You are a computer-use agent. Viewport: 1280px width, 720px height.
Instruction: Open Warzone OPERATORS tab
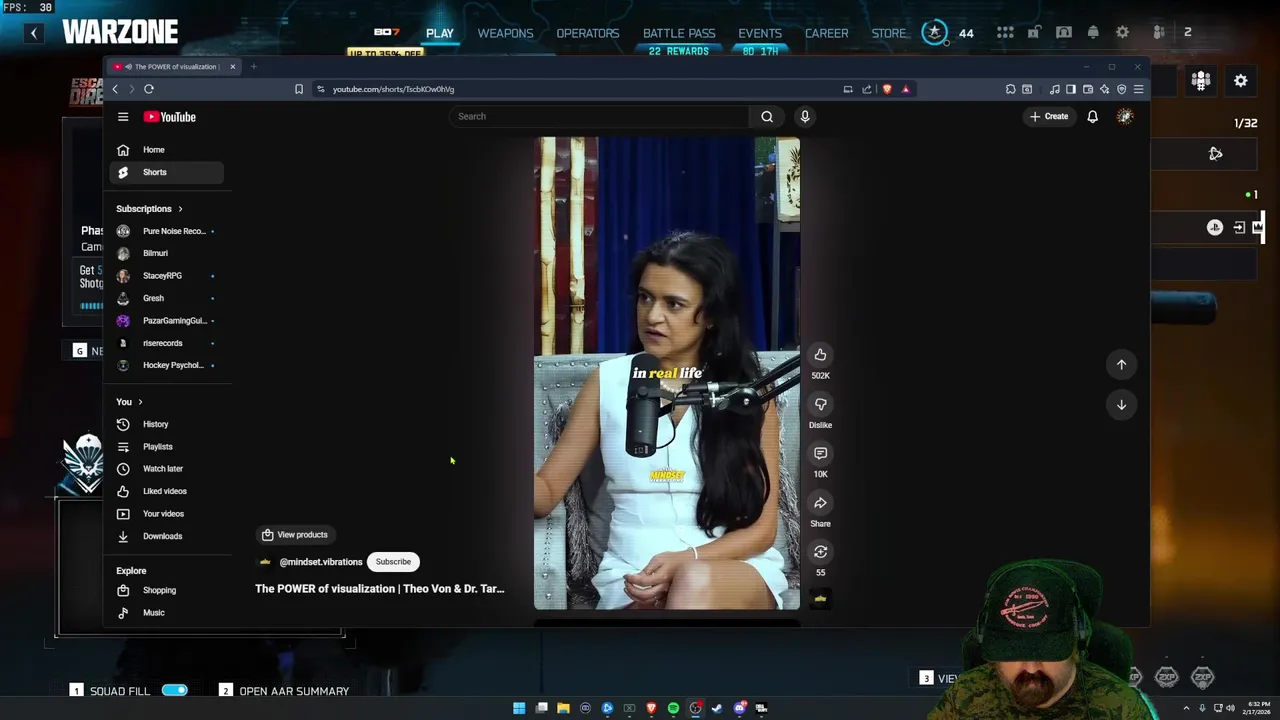click(x=588, y=33)
